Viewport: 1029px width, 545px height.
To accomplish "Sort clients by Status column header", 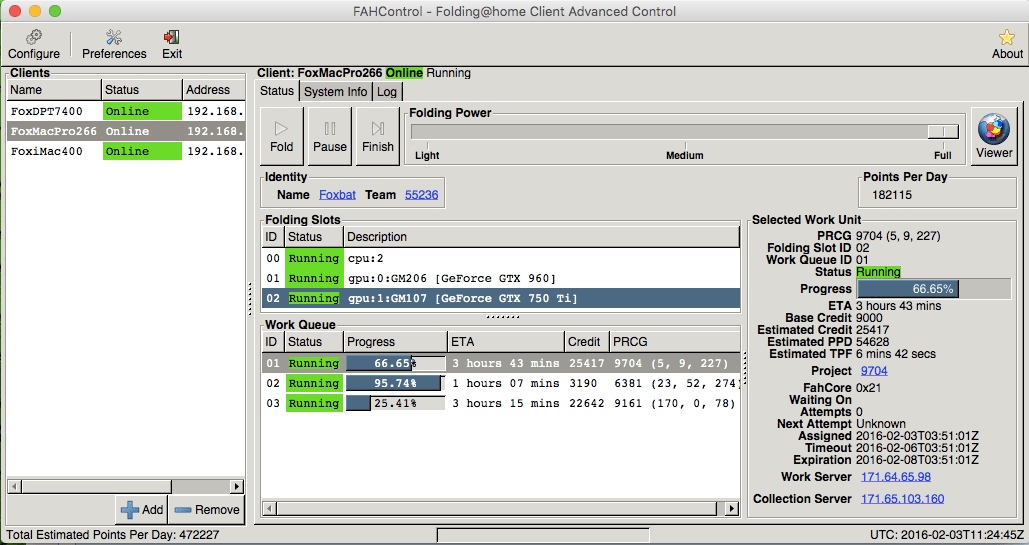I will tap(141, 89).
